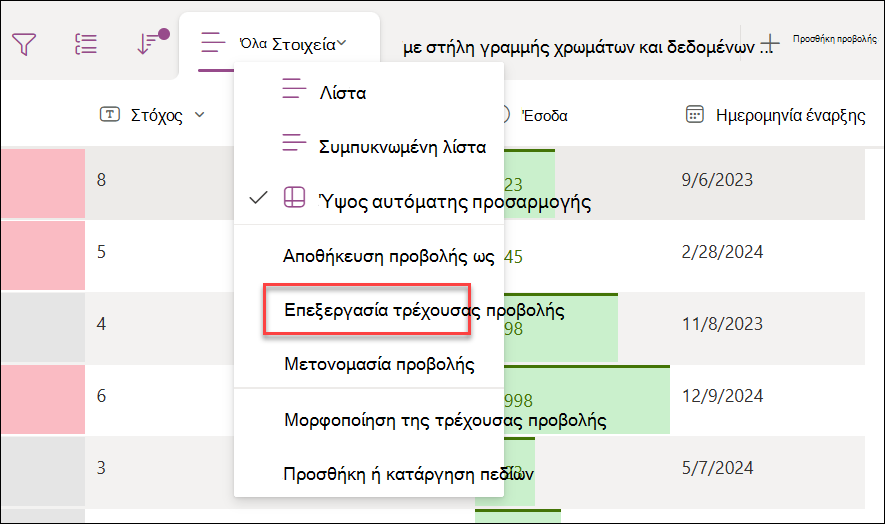Click the date cell 5/7/2024
This screenshot has width=885, height=524.
pos(717,468)
